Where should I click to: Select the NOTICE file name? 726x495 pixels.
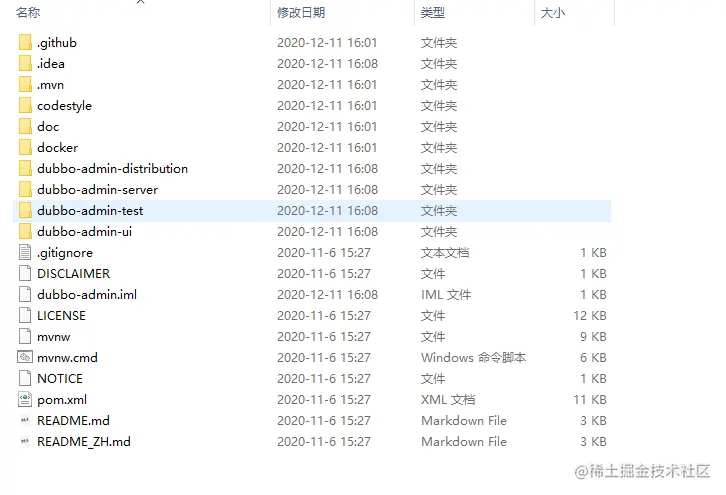tap(60, 378)
